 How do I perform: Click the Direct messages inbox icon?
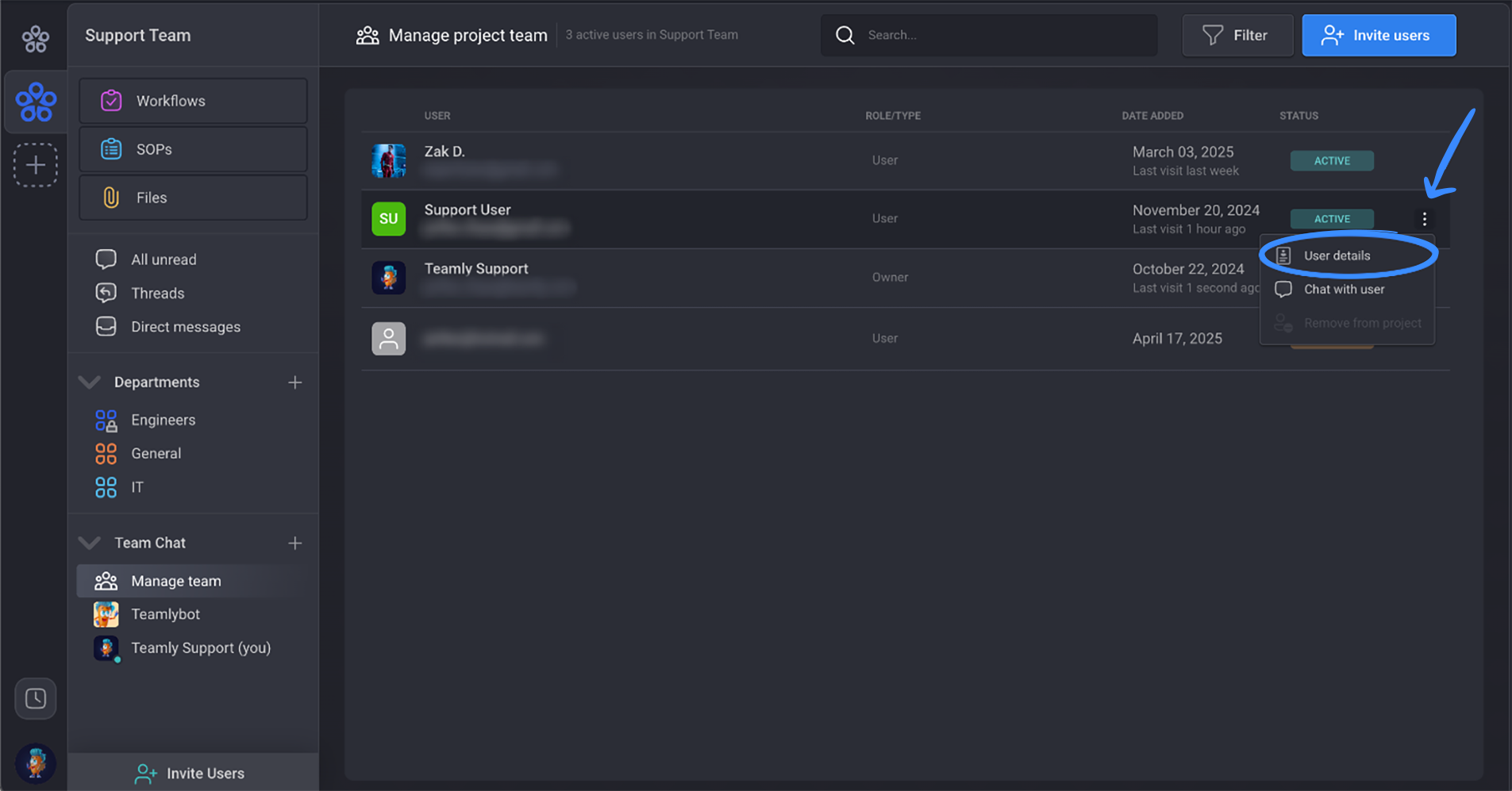pyautogui.click(x=106, y=327)
